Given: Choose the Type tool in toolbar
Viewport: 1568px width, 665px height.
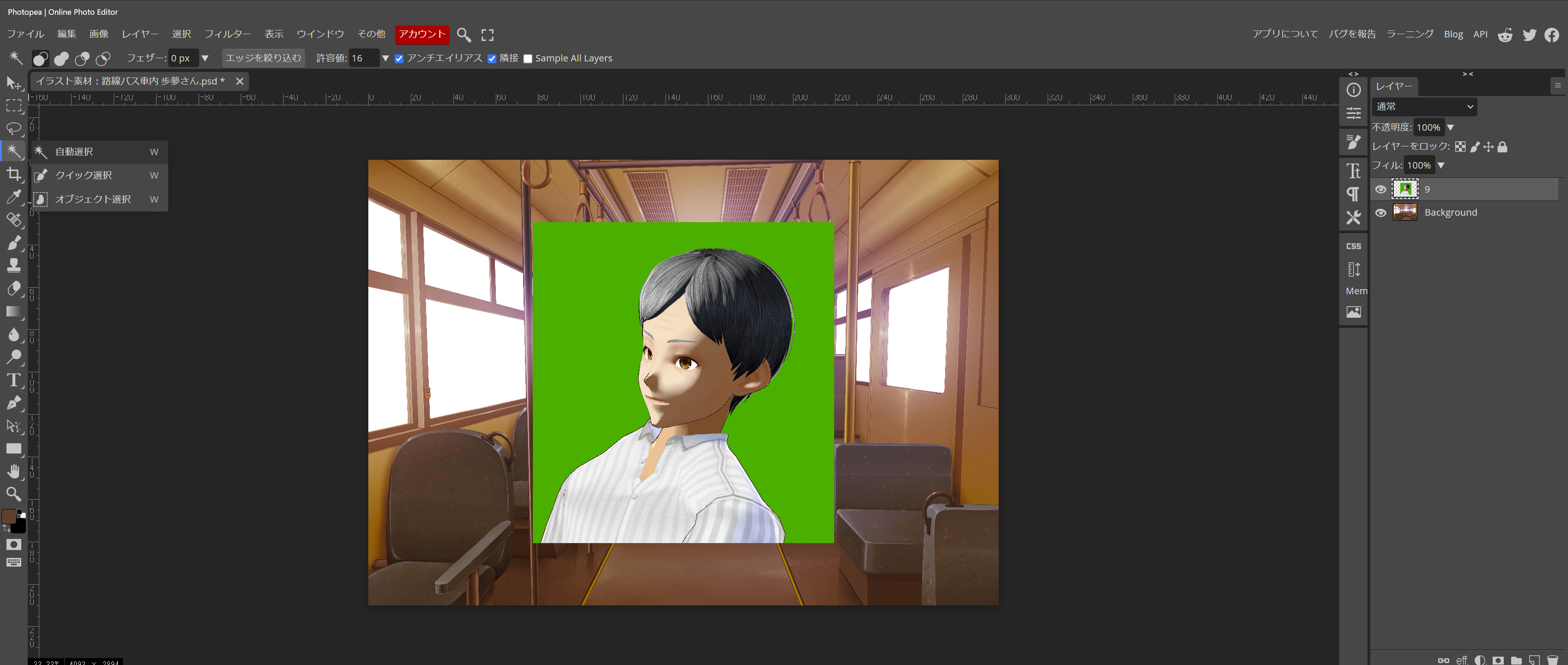Looking at the screenshot, I should [13, 380].
